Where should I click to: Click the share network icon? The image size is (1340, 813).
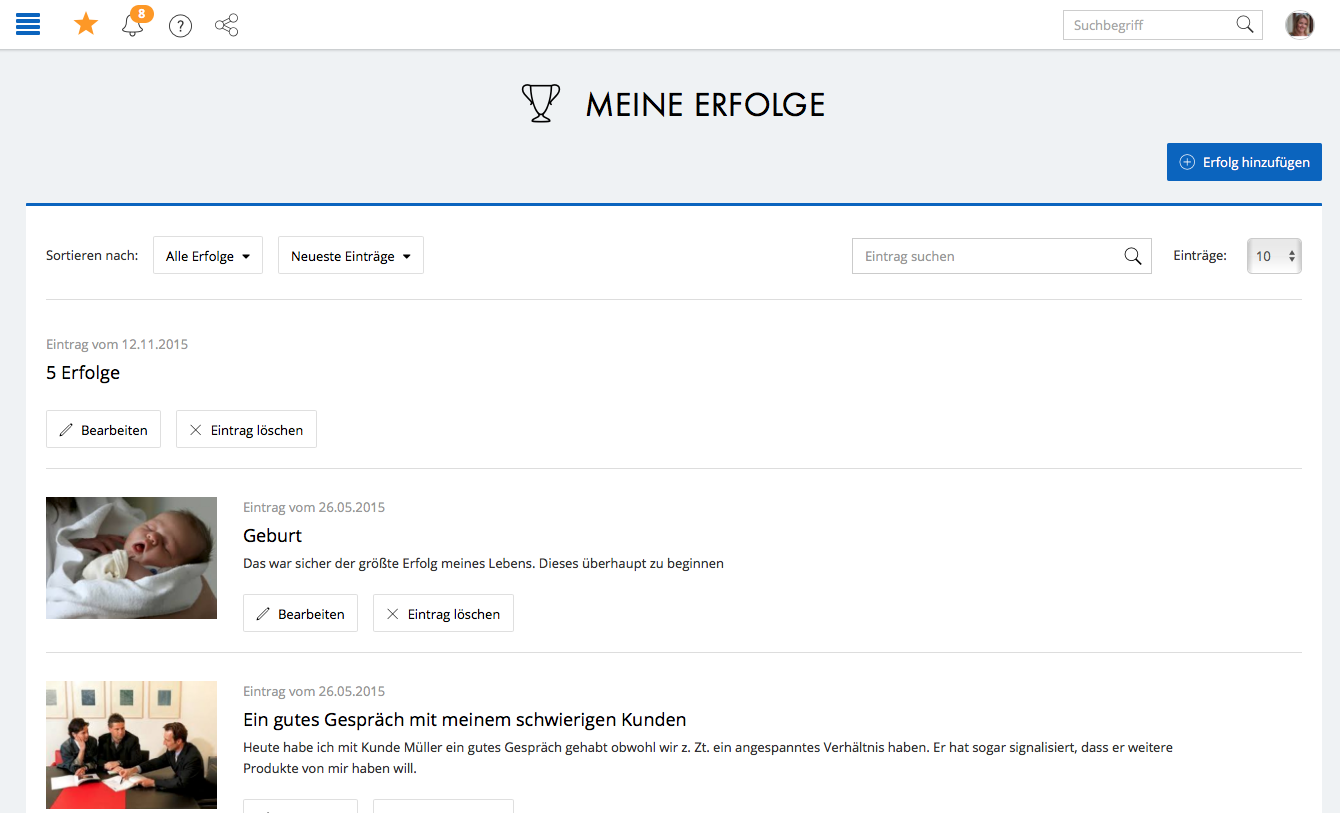click(227, 25)
